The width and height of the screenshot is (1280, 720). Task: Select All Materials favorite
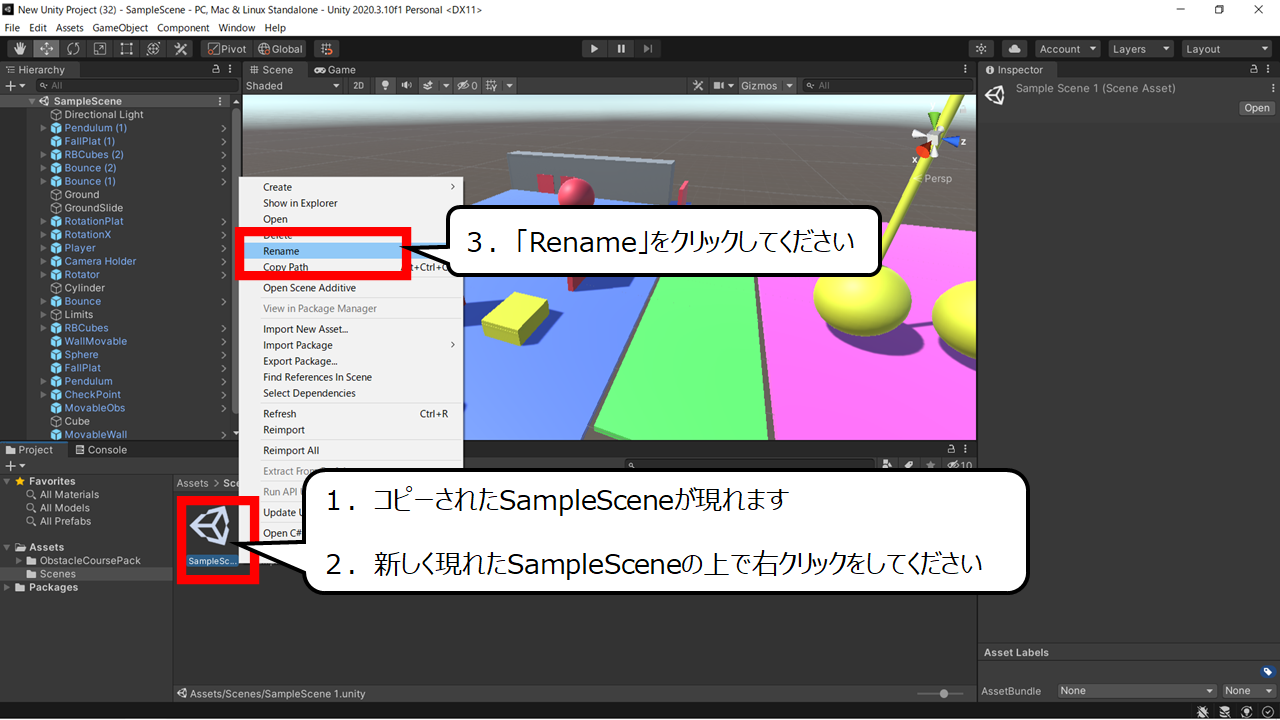point(69,495)
